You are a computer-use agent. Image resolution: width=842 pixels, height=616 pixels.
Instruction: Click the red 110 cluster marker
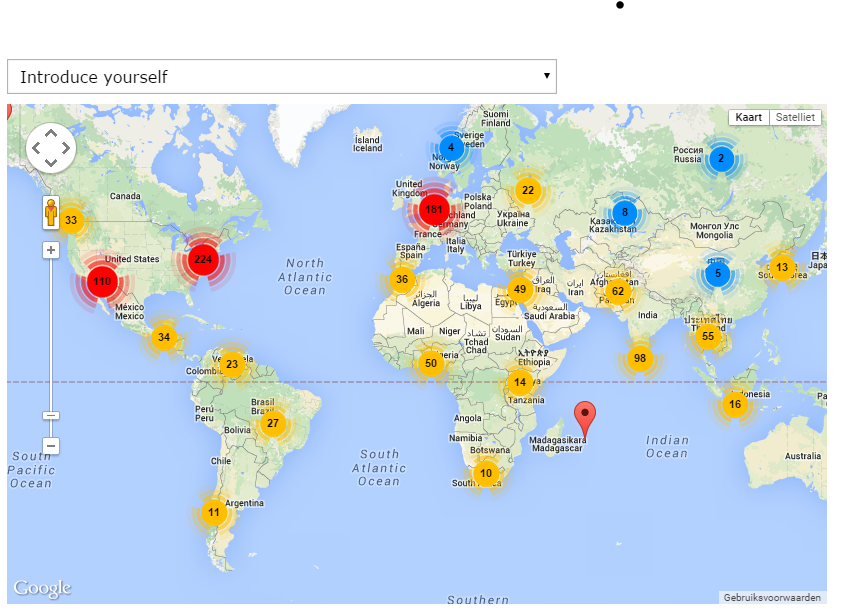click(x=102, y=282)
